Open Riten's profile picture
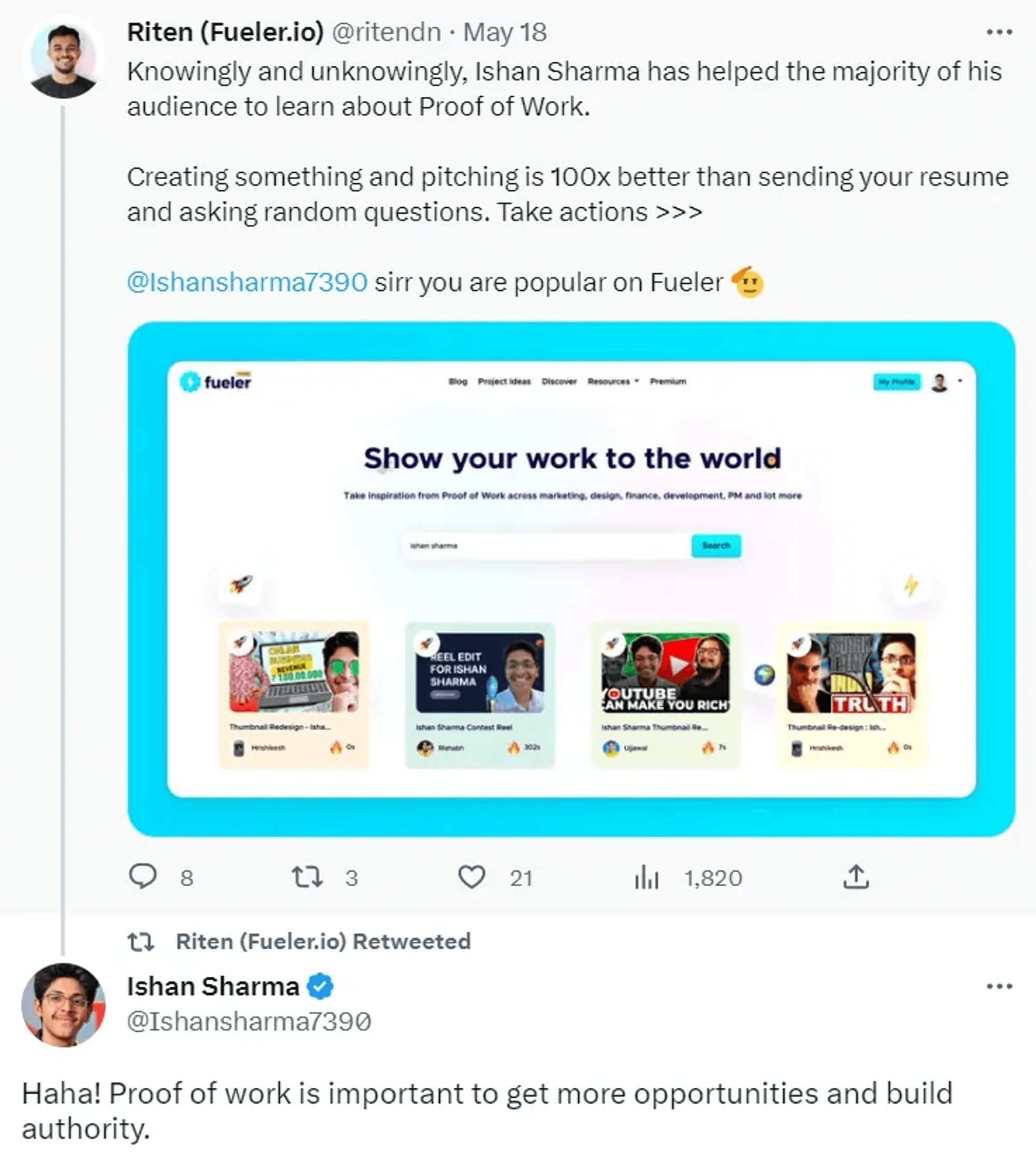The height and width of the screenshot is (1154, 1036). pos(64,59)
